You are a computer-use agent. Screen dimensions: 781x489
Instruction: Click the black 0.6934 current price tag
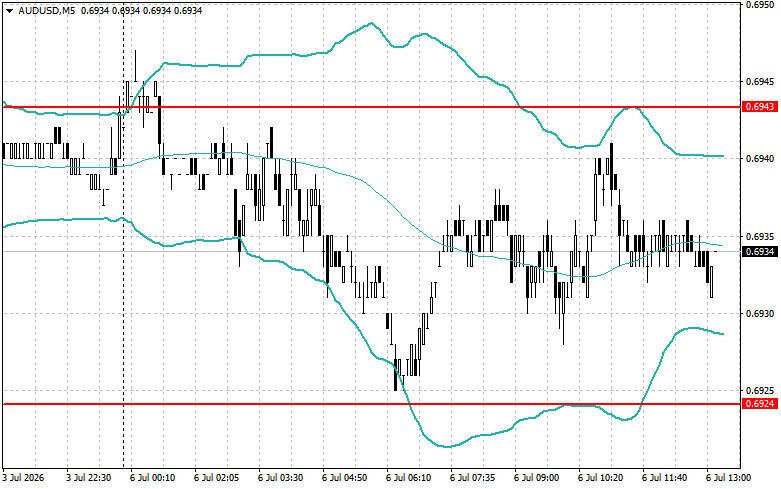[x=760, y=251]
